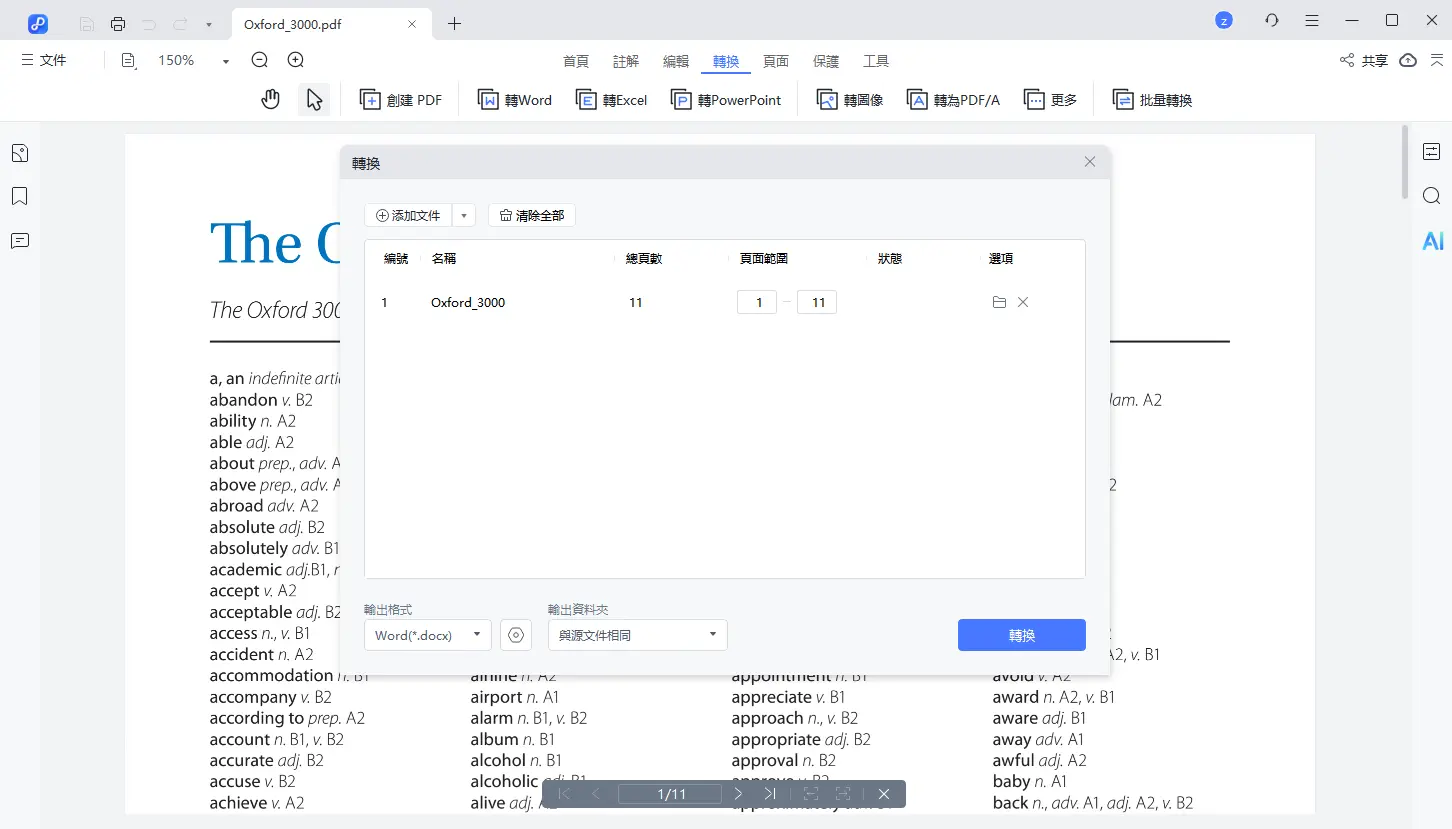Click the sync refresh icon in title bar
1452x829 pixels.
pos(1272,20)
